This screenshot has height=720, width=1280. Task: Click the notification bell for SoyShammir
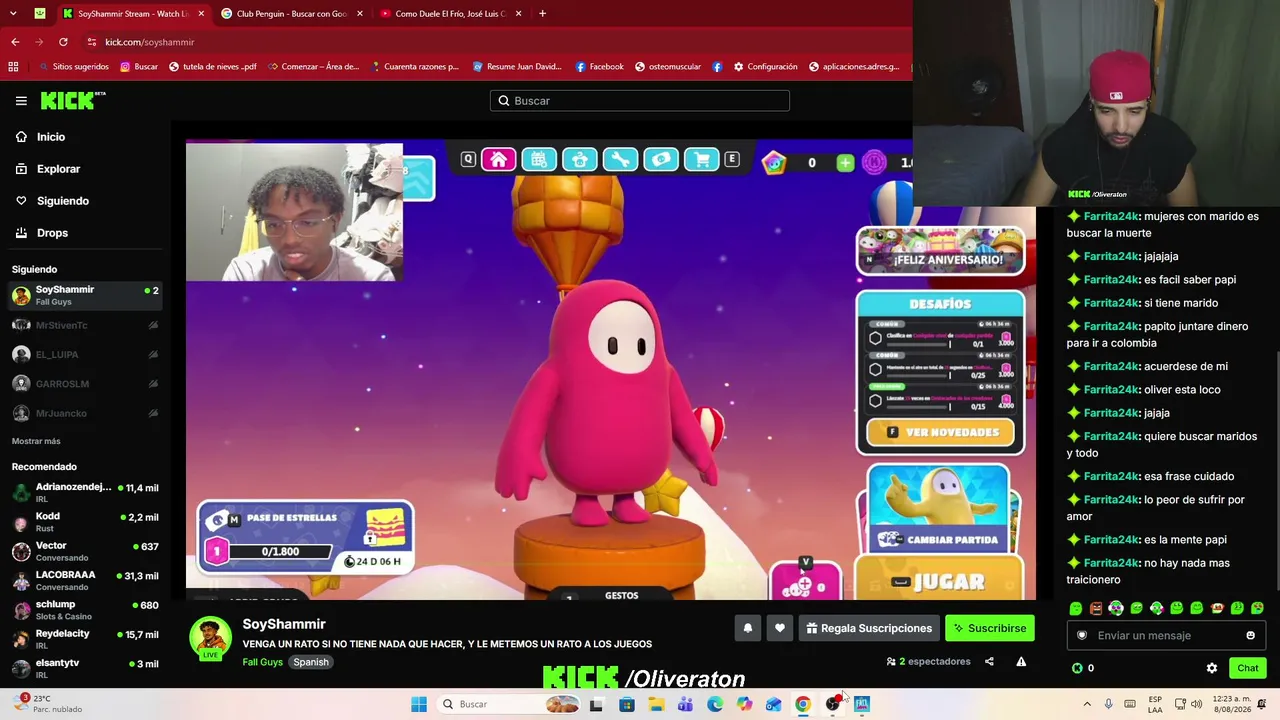(747, 628)
